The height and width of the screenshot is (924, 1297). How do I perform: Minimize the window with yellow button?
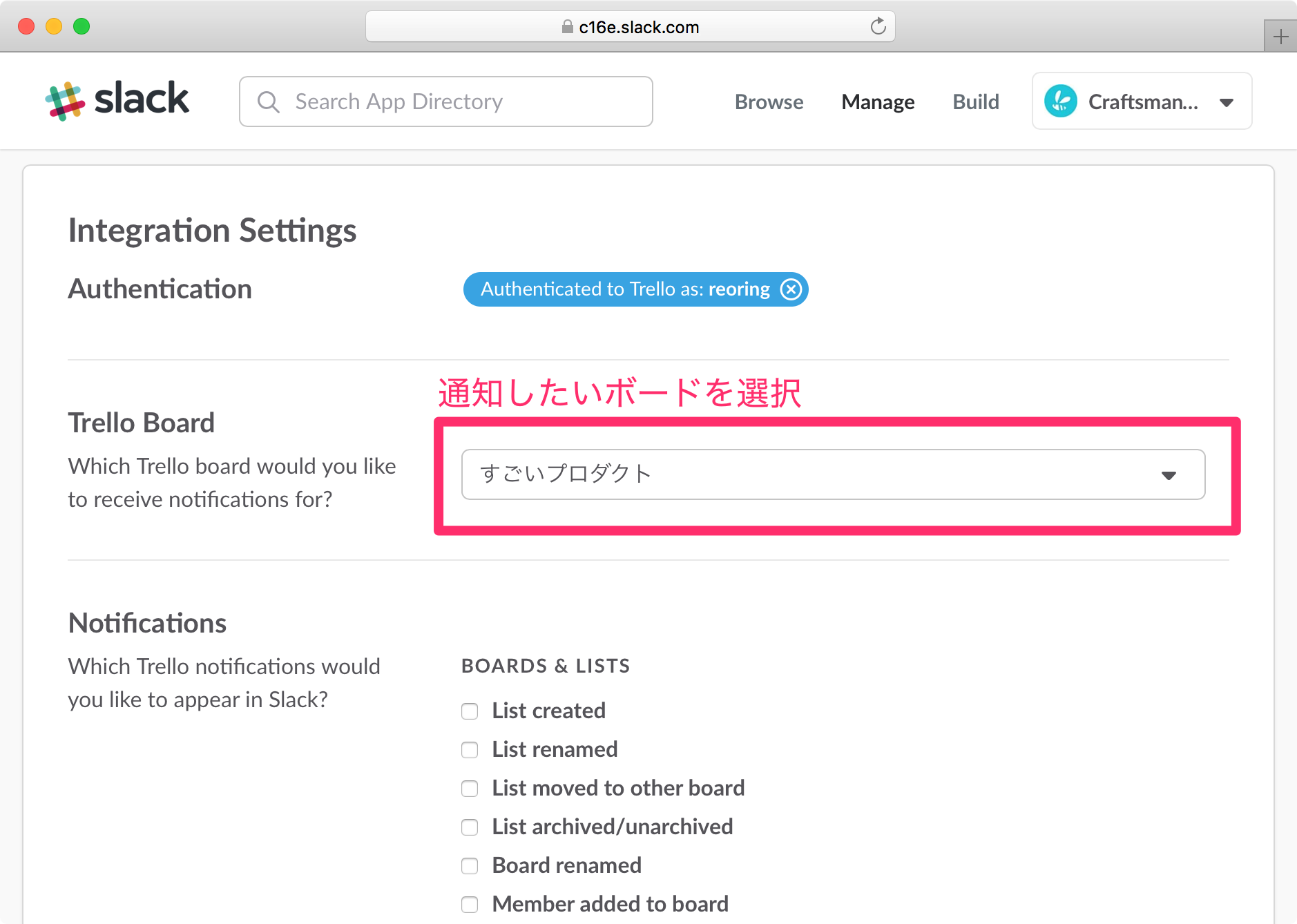click(54, 26)
